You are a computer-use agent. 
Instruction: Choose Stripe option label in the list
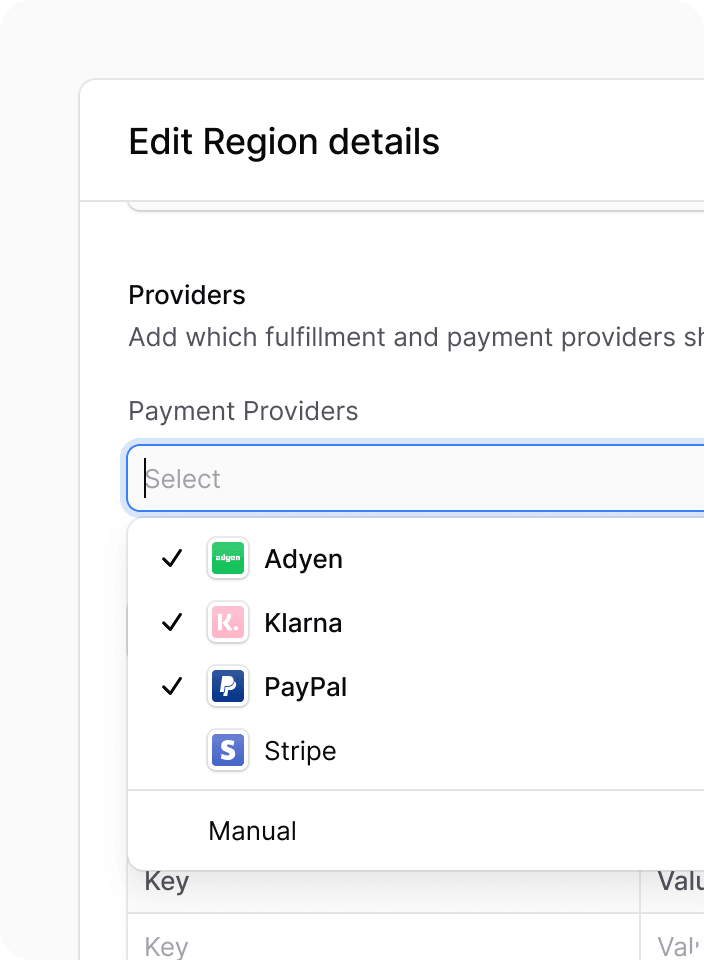300,751
